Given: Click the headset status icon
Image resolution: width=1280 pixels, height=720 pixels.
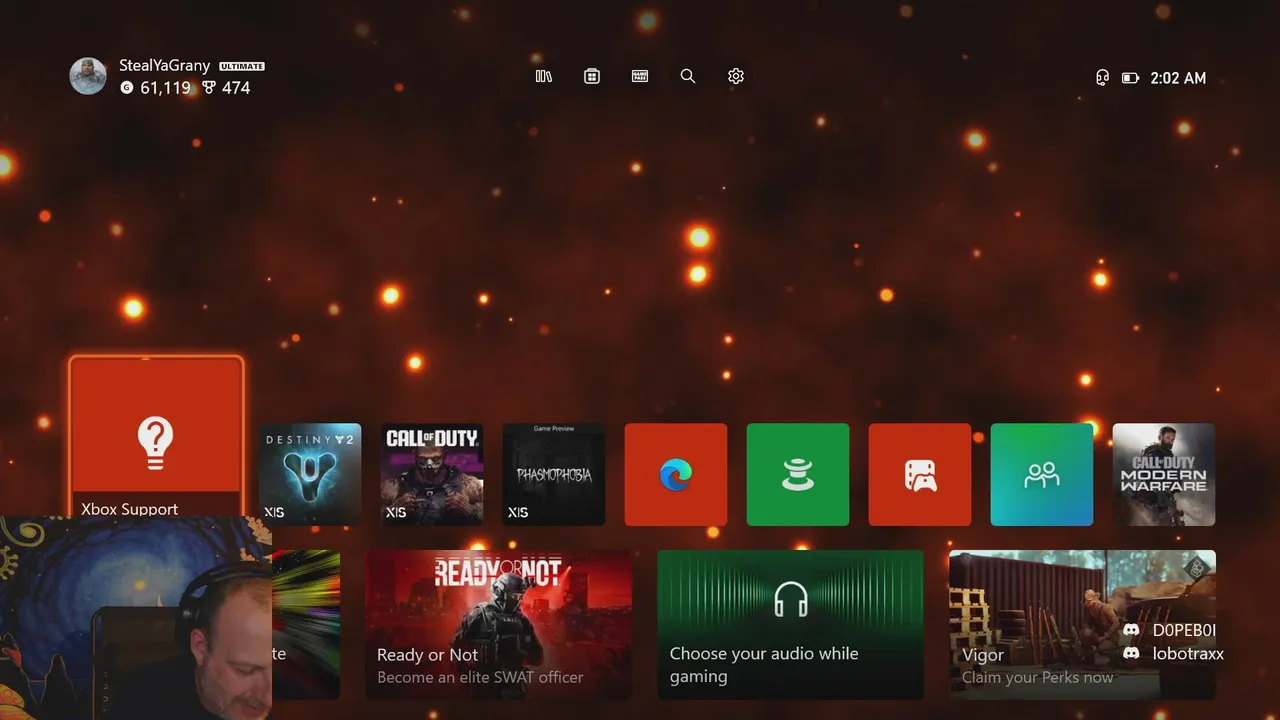Looking at the screenshot, I should click(1102, 77).
